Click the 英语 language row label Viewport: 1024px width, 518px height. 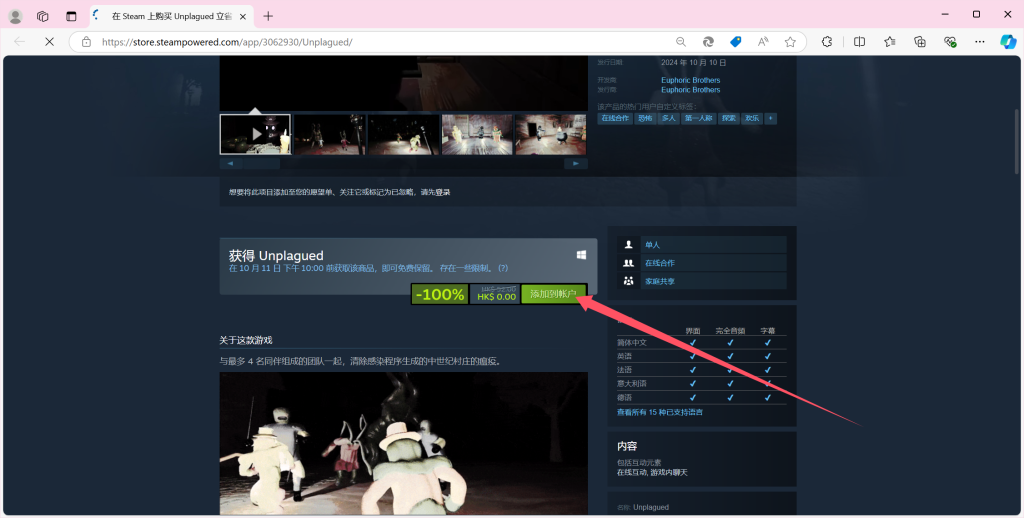[x=624, y=356]
